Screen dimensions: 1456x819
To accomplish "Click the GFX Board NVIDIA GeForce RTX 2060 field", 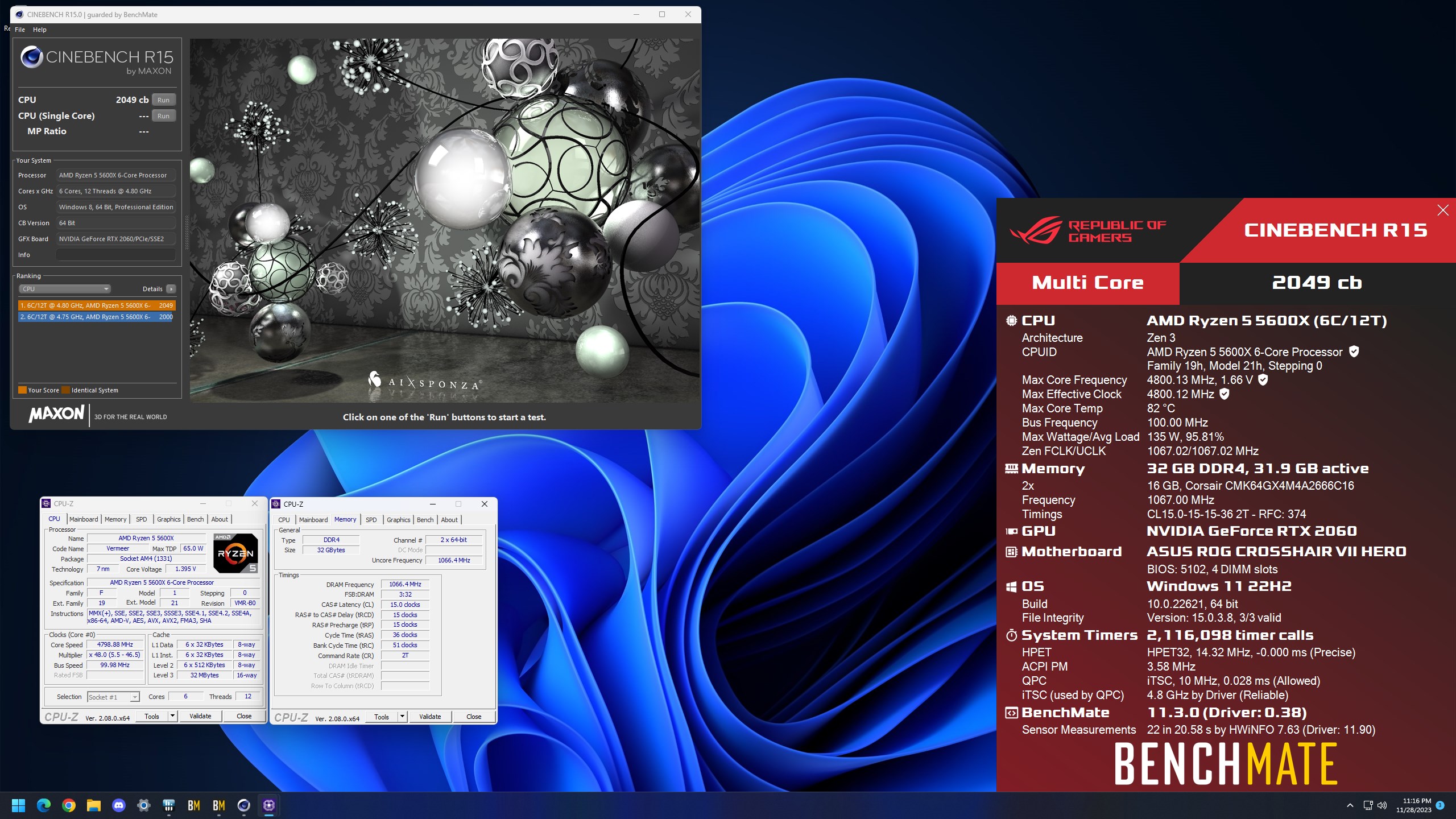I will click(x=116, y=239).
